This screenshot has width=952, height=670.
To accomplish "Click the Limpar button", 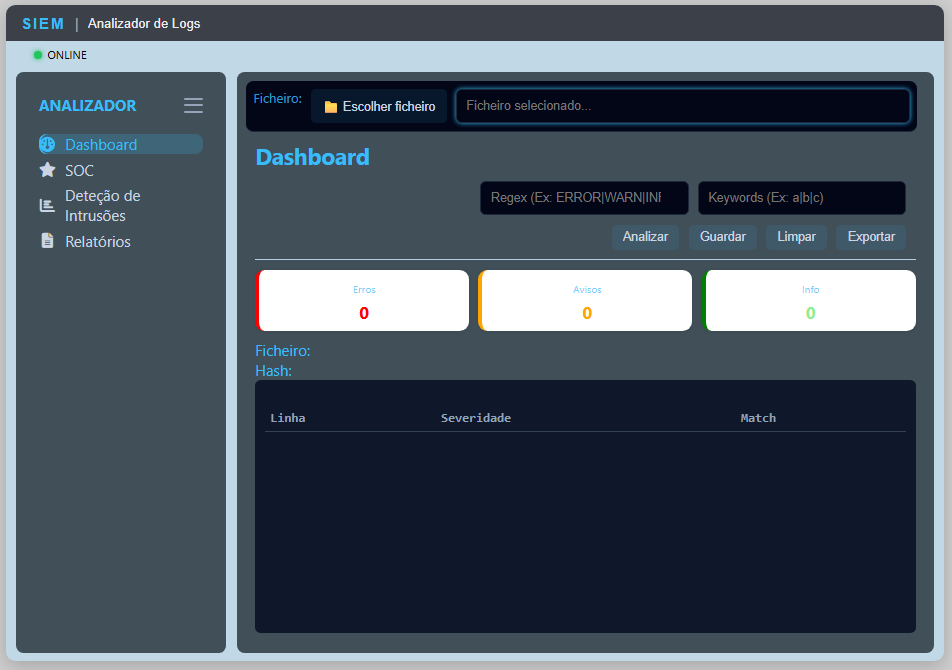I will 796,237.
